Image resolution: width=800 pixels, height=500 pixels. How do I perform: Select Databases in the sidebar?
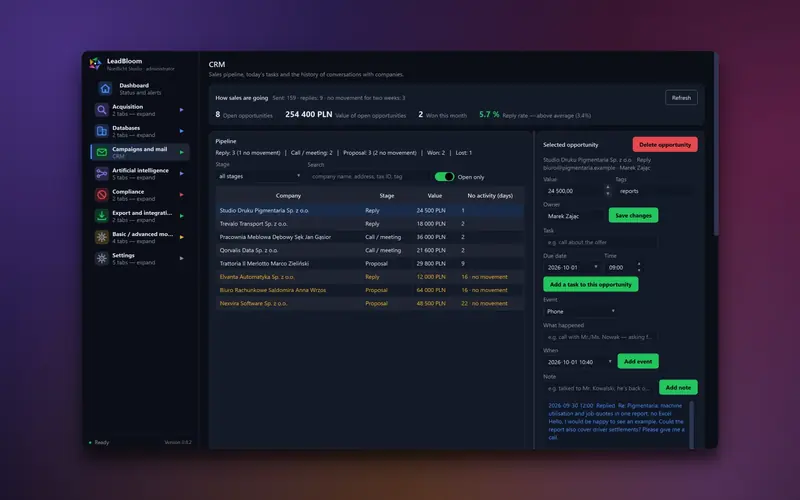pyautogui.click(x=140, y=131)
